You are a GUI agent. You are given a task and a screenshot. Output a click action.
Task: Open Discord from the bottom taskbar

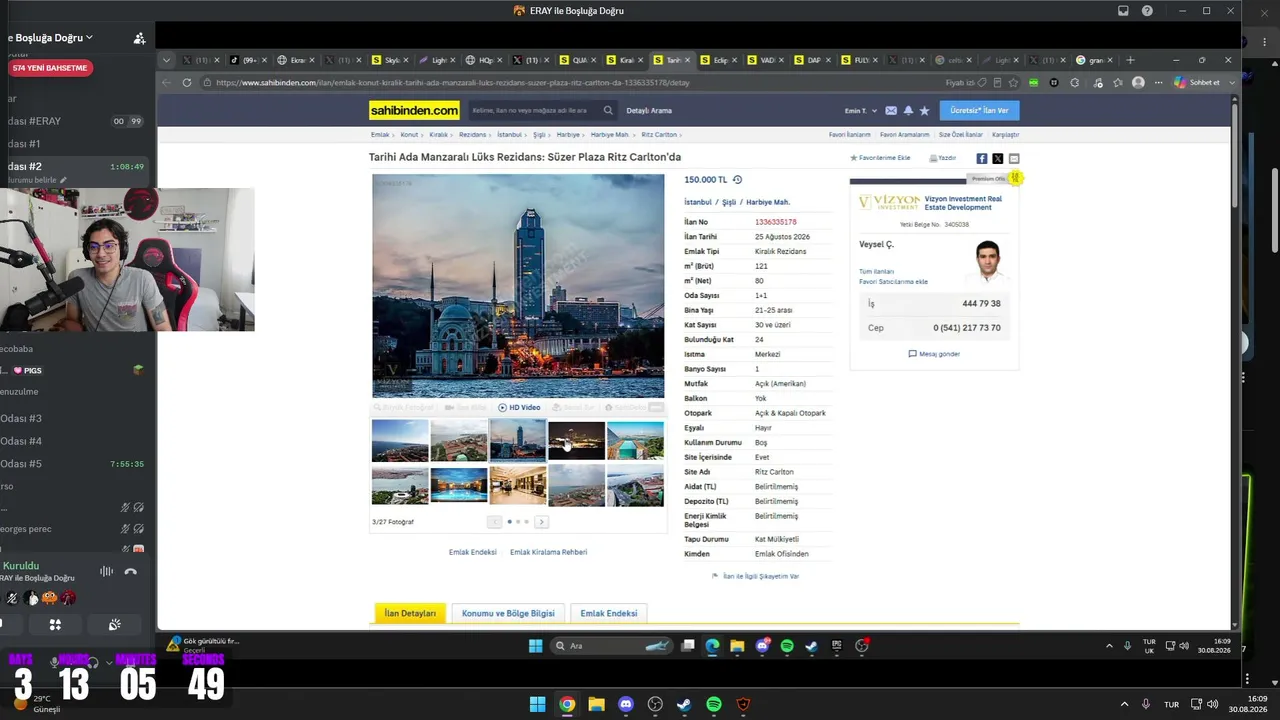[626, 704]
